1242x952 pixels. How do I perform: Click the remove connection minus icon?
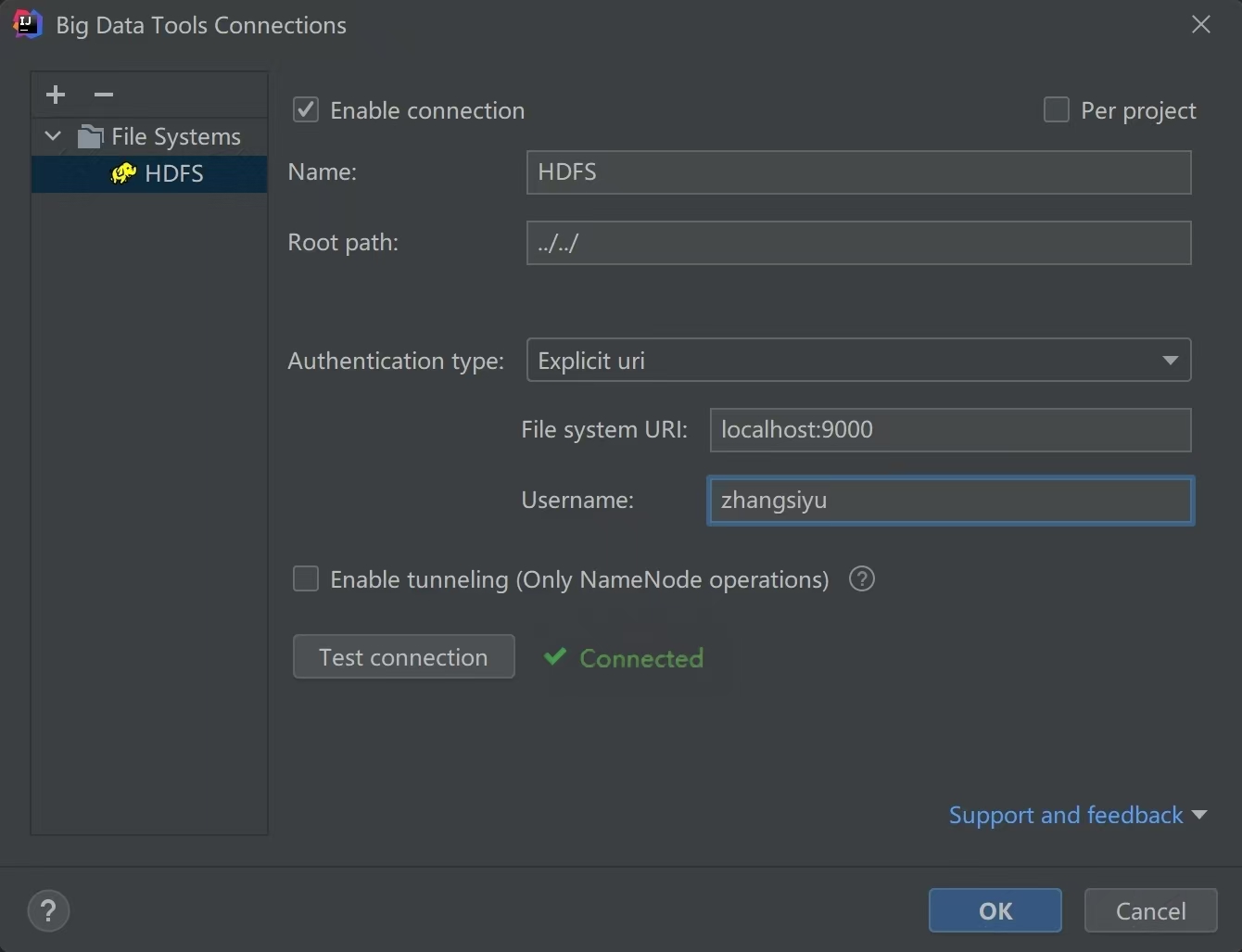coord(102,94)
